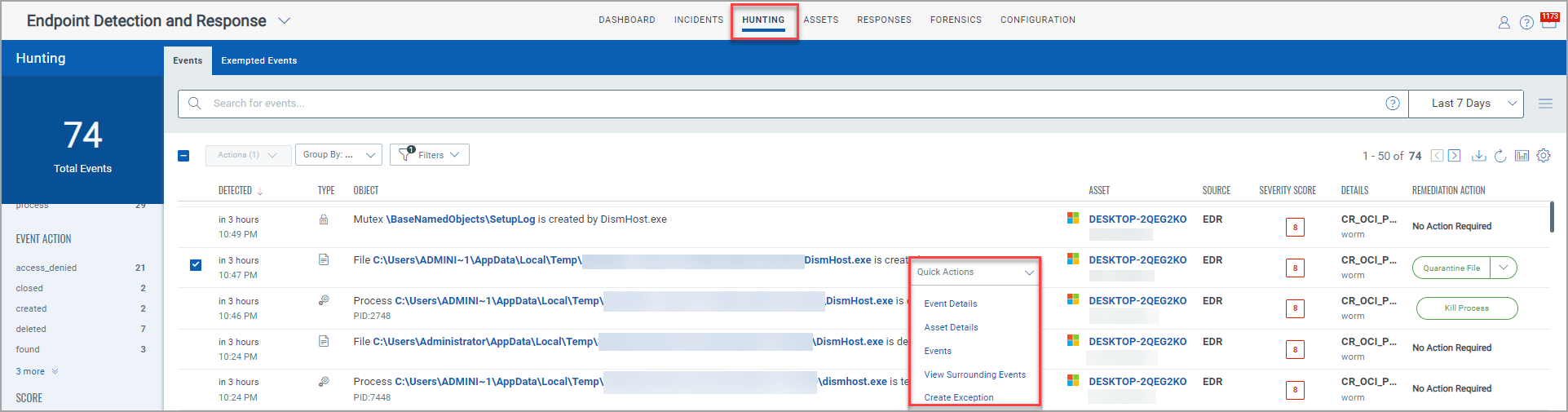Switch to the ASSETS tab
Viewport: 1568px width, 412px height.
pos(821,20)
